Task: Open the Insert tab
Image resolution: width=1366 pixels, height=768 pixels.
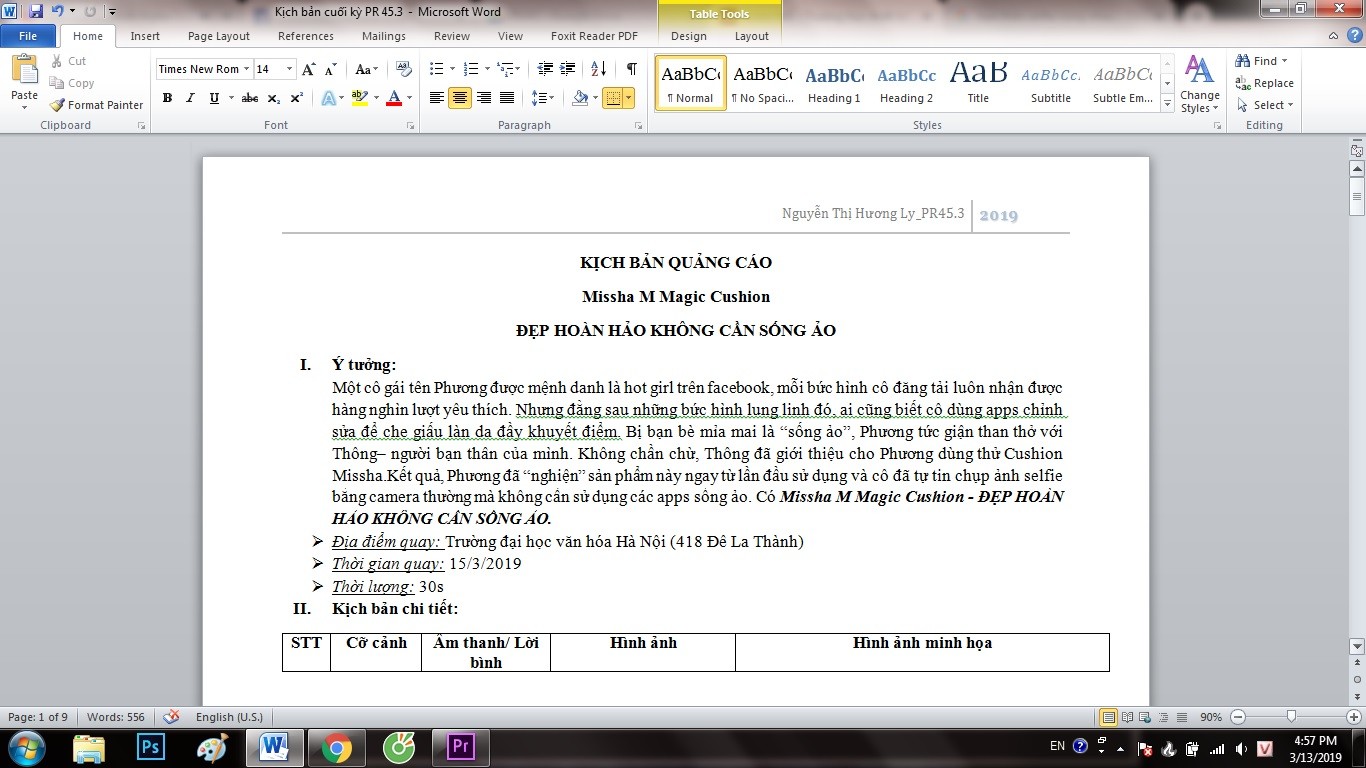Action: tap(145, 36)
